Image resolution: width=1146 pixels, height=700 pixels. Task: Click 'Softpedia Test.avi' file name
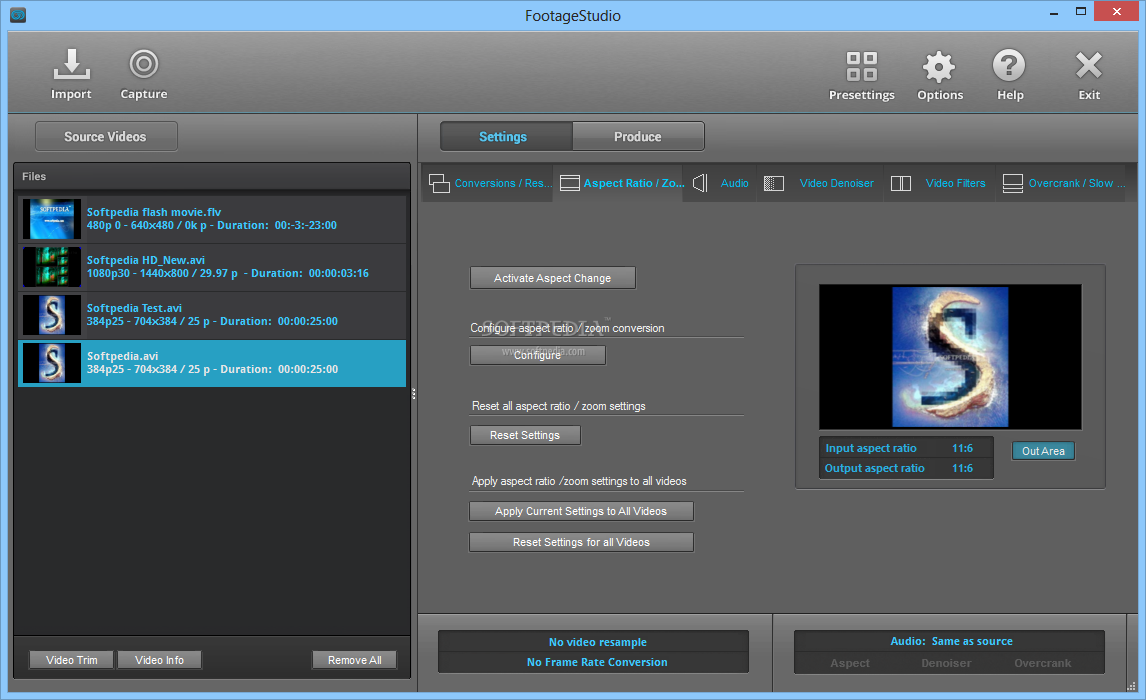tap(134, 308)
